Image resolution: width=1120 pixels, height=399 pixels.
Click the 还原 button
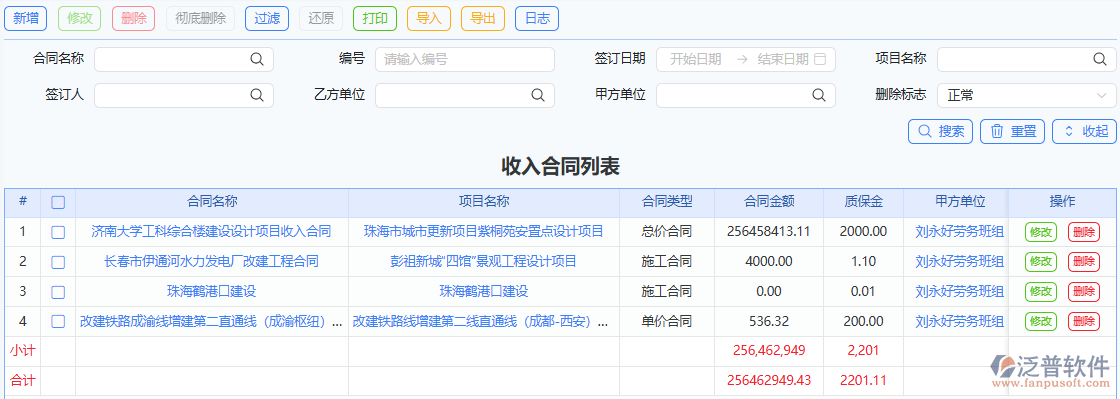321,19
